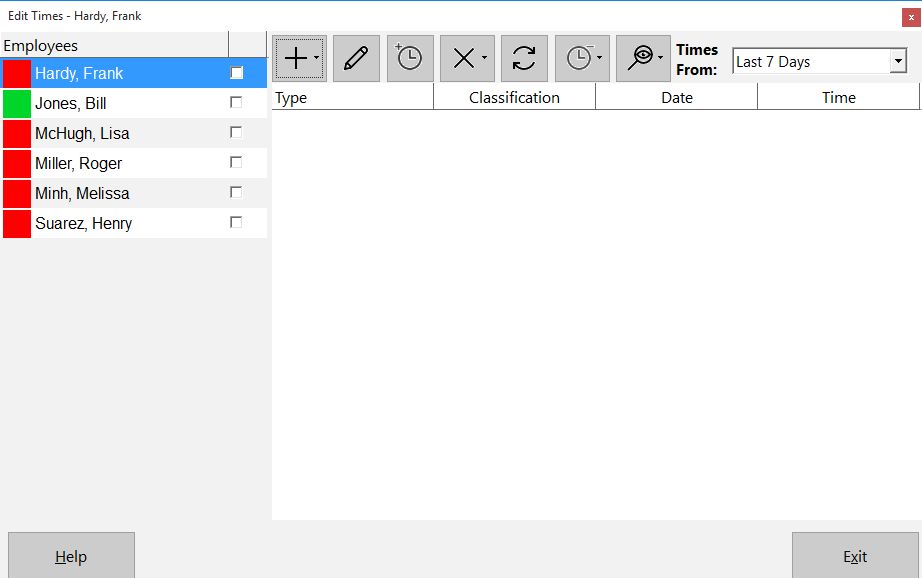Expand the arrow beside the plus icon
This screenshot has width=922, height=578.
(x=316, y=58)
